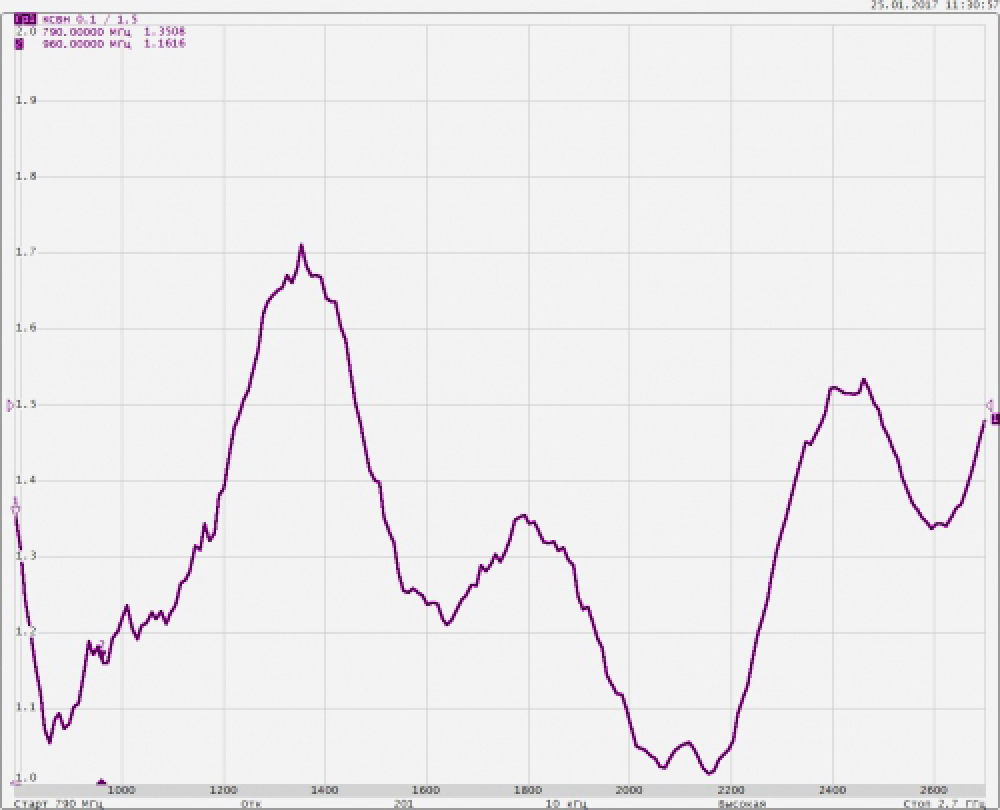This screenshot has width=1000, height=810.
Task: Click the 1.0 bottom scale value
Action: pos(26,777)
